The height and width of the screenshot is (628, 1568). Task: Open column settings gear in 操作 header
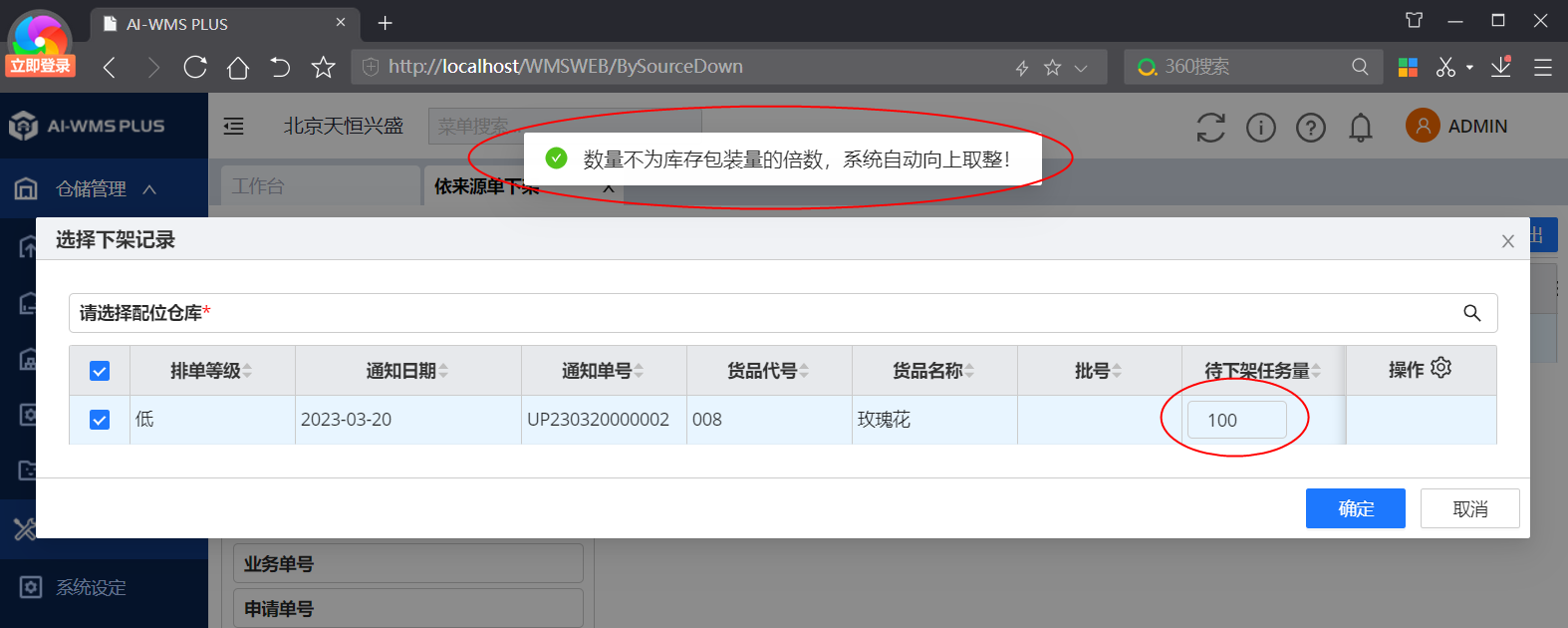1440,368
